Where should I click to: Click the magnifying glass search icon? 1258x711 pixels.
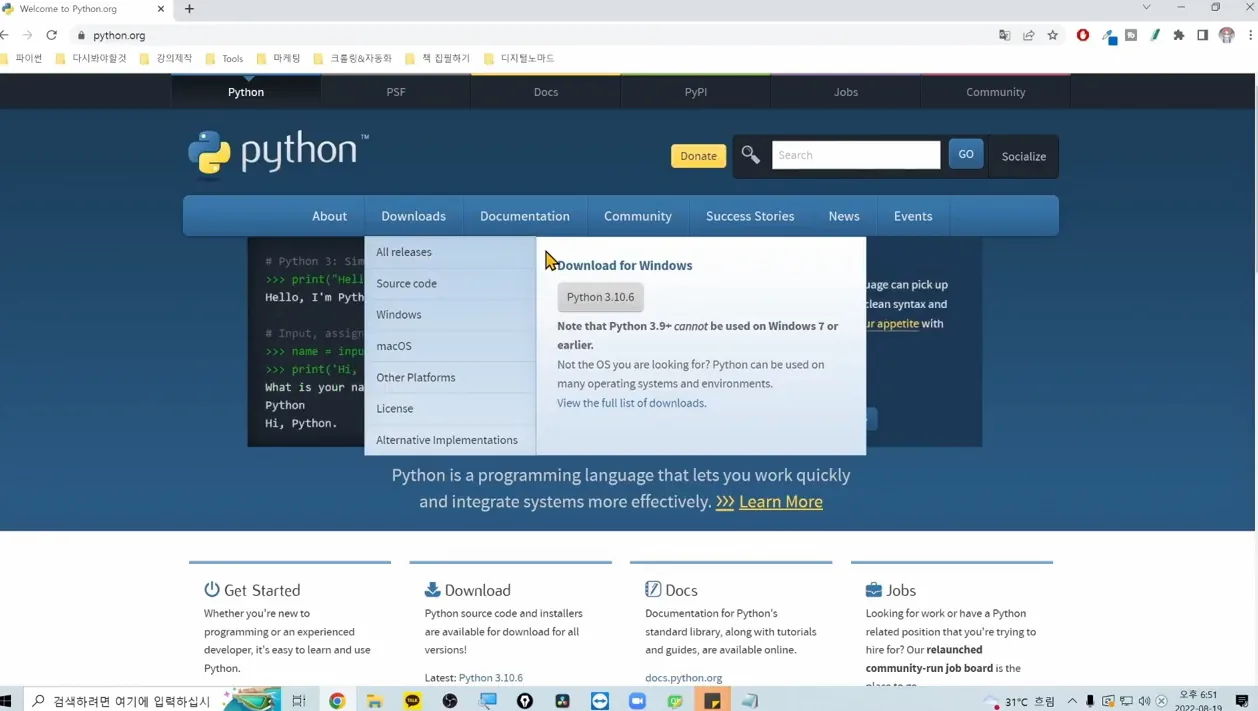pos(751,155)
